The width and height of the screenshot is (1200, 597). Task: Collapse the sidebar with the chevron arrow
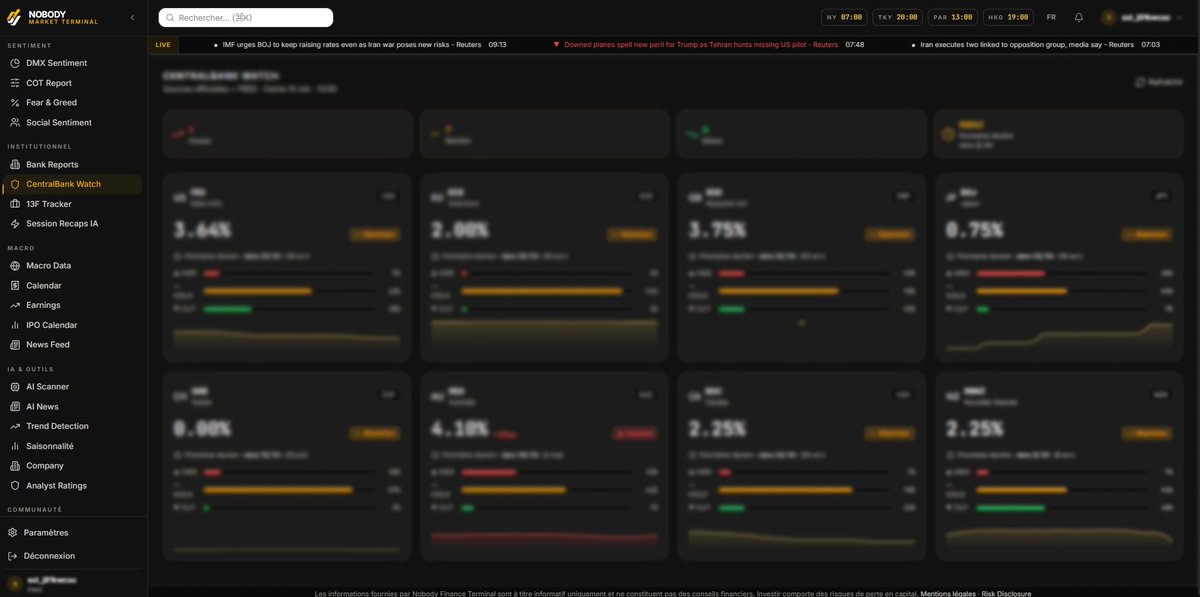[133, 18]
